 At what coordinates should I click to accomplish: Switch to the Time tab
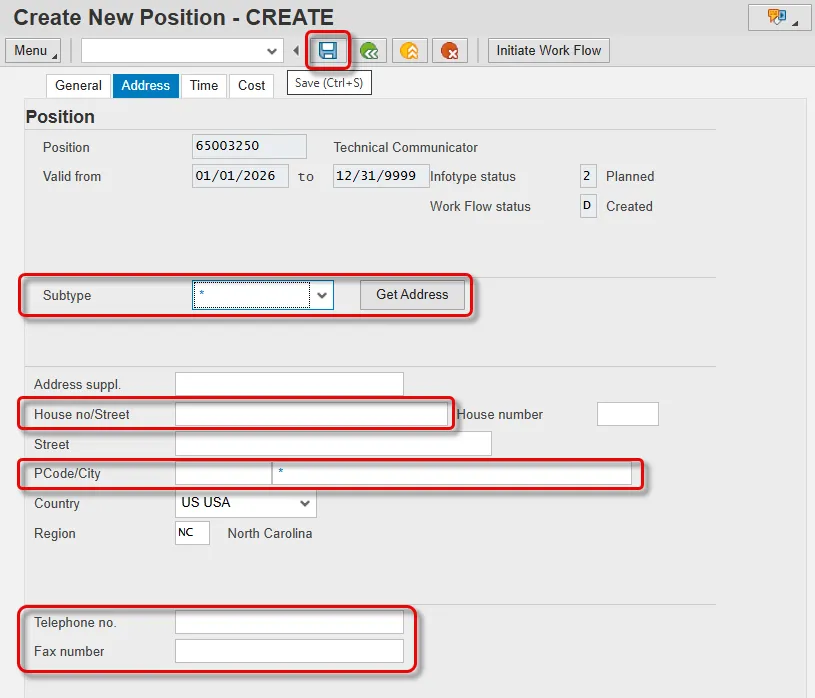(x=204, y=86)
